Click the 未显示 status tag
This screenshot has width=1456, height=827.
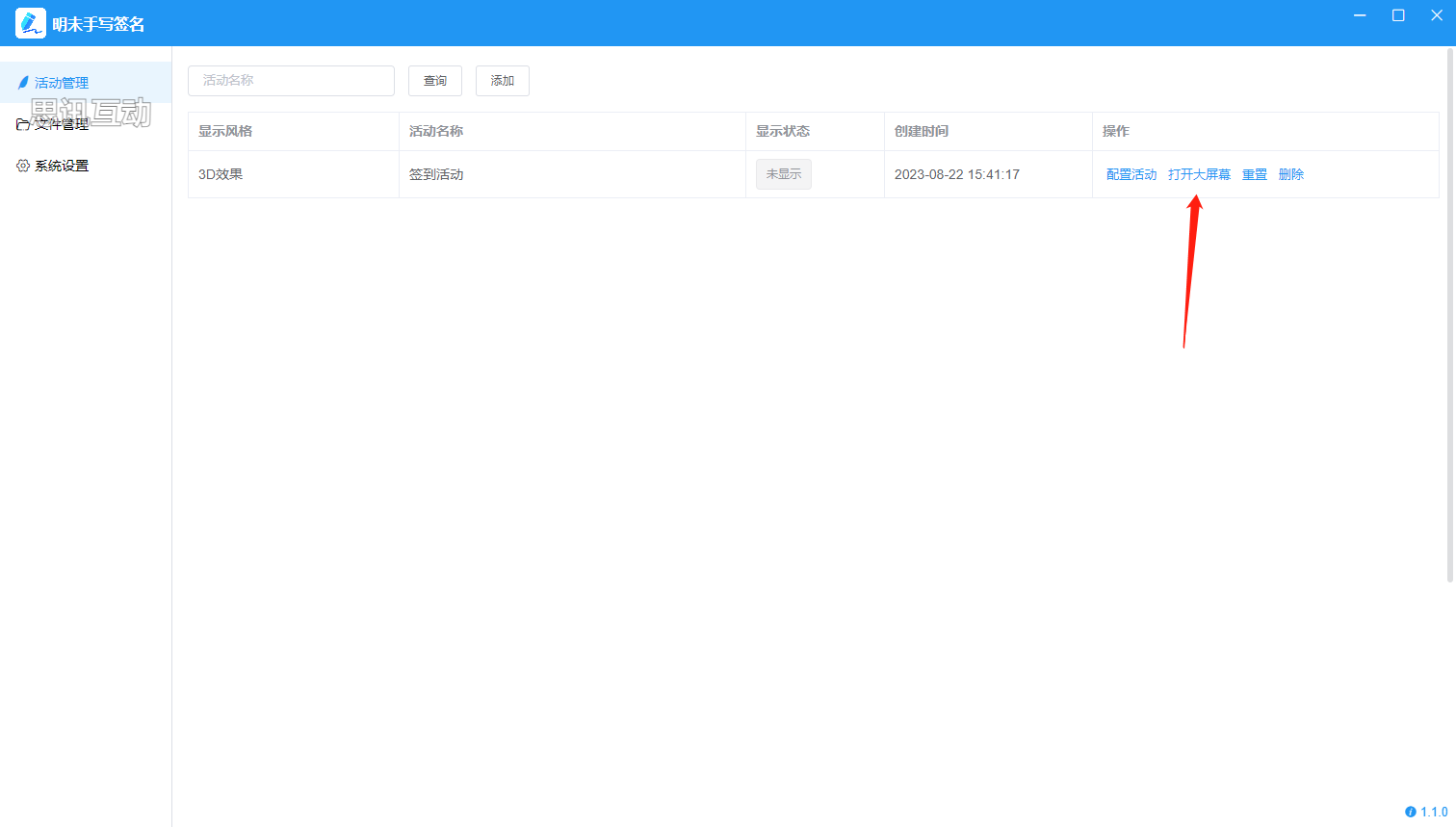784,174
